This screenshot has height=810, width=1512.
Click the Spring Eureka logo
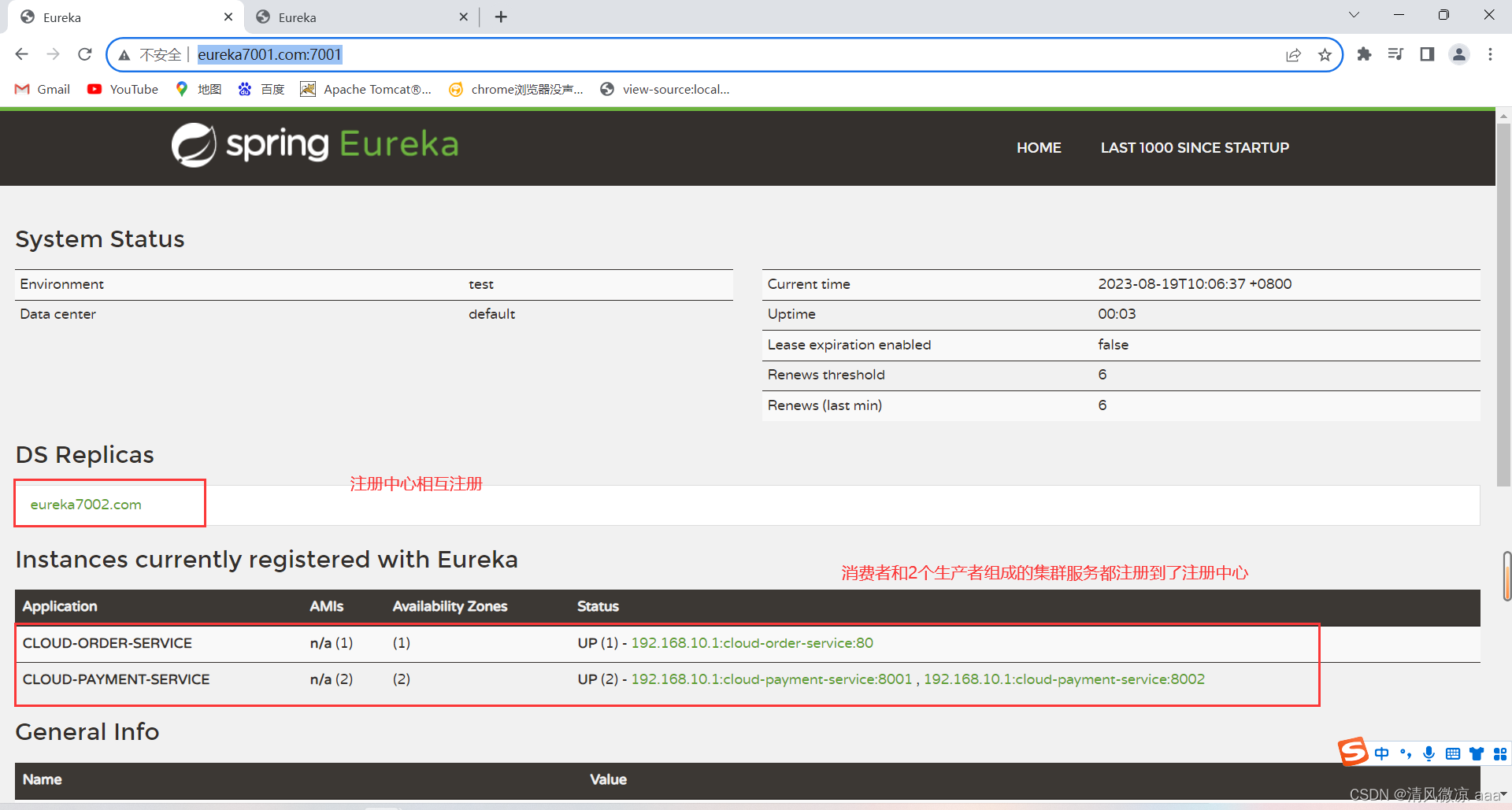click(315, 145)
